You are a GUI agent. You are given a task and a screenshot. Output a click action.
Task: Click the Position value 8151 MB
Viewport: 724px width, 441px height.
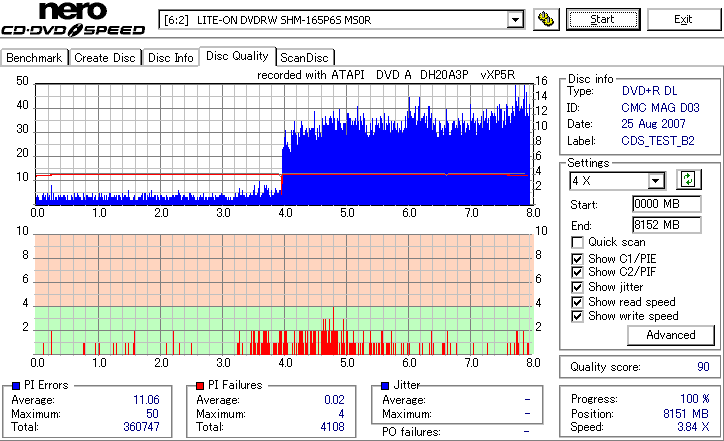point(686,413)
